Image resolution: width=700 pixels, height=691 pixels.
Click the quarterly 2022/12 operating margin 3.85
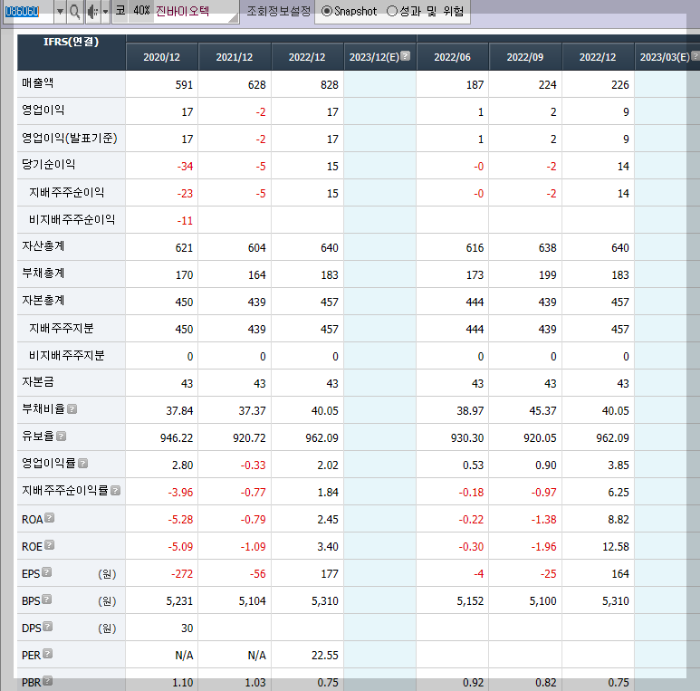click(619, 465)
